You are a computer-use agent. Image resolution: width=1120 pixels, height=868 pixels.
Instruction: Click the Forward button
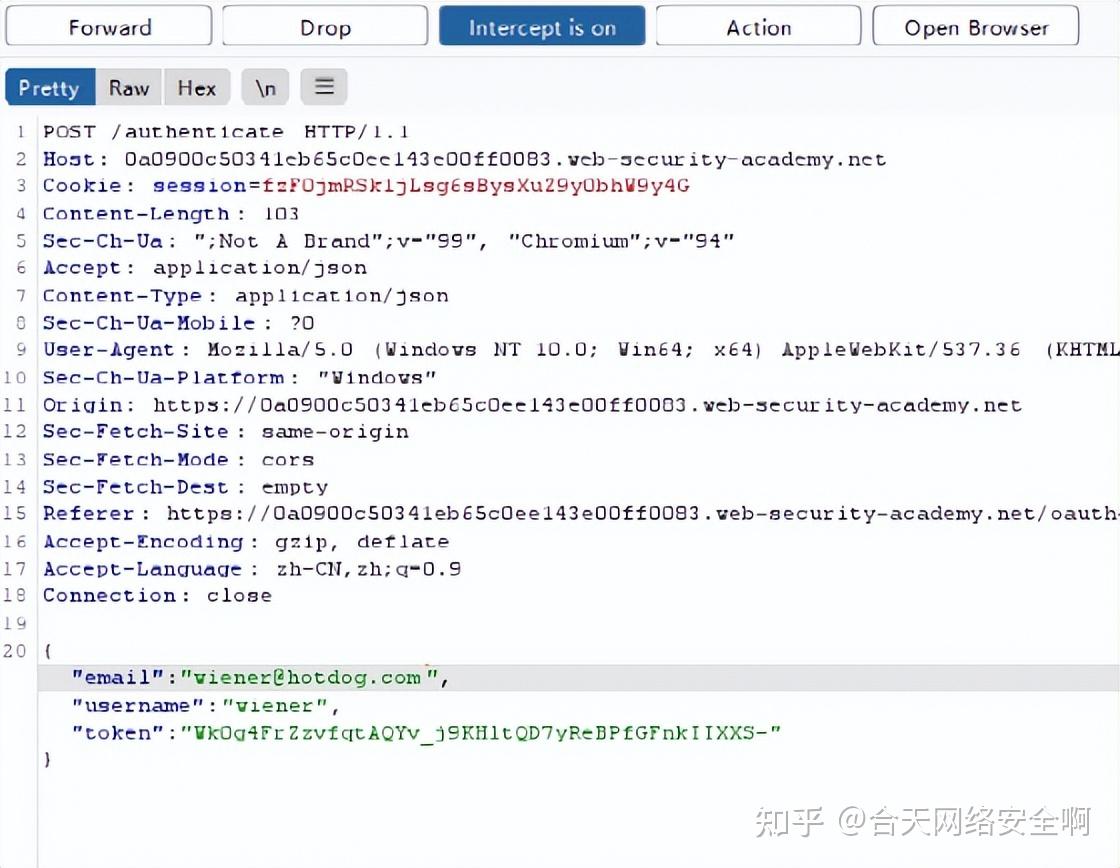coord(108,27)
